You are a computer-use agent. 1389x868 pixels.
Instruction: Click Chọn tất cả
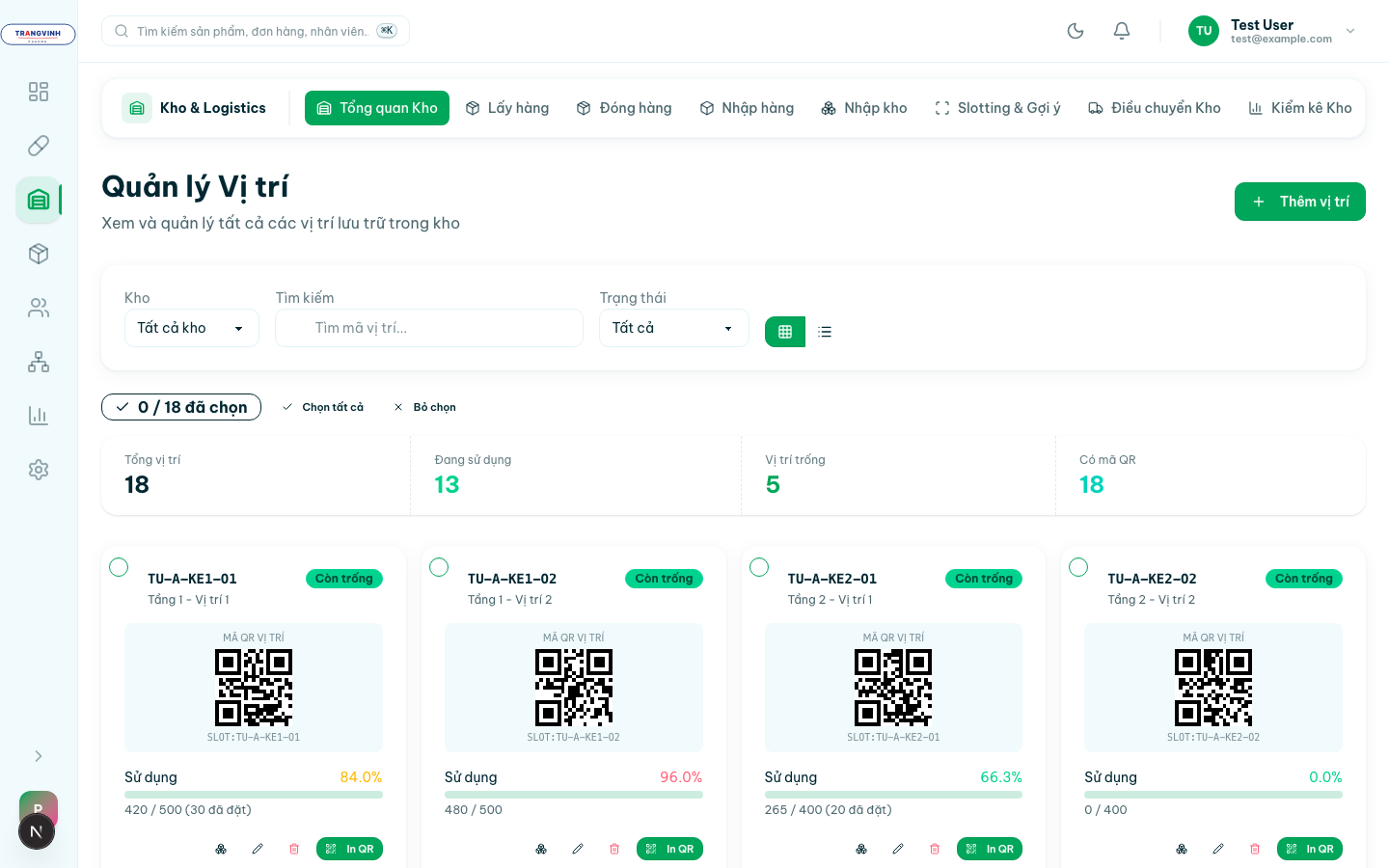323,407
